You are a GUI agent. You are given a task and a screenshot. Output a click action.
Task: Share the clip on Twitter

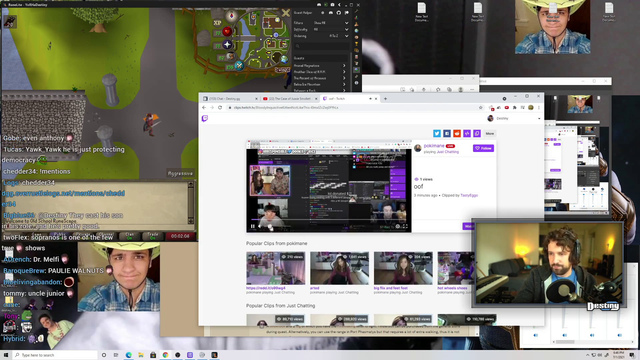(x=437, y=133)
